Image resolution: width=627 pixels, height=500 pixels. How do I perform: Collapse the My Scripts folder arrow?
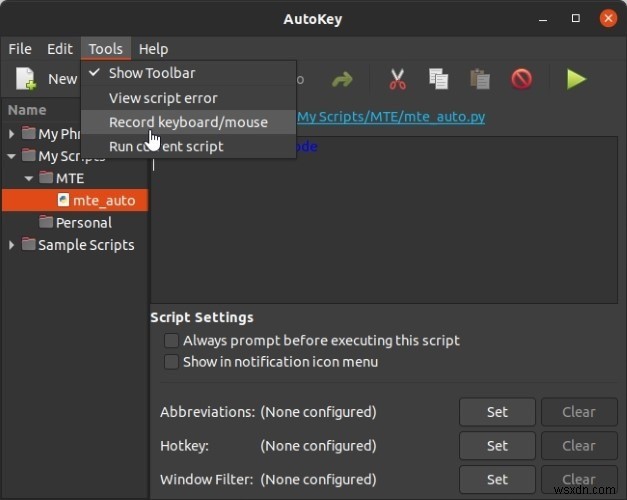(x=12, y=156)
